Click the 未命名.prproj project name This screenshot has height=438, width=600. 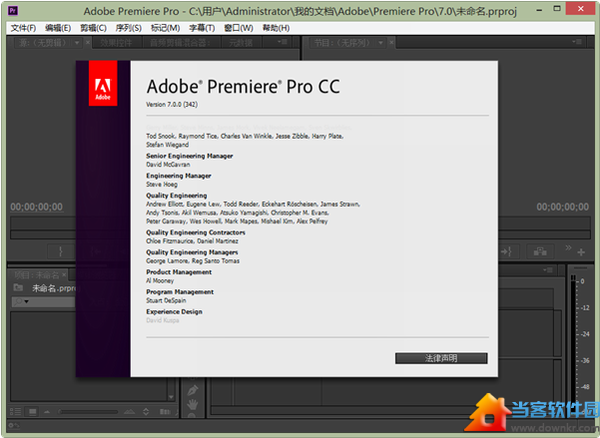click(x=54, y=288)
